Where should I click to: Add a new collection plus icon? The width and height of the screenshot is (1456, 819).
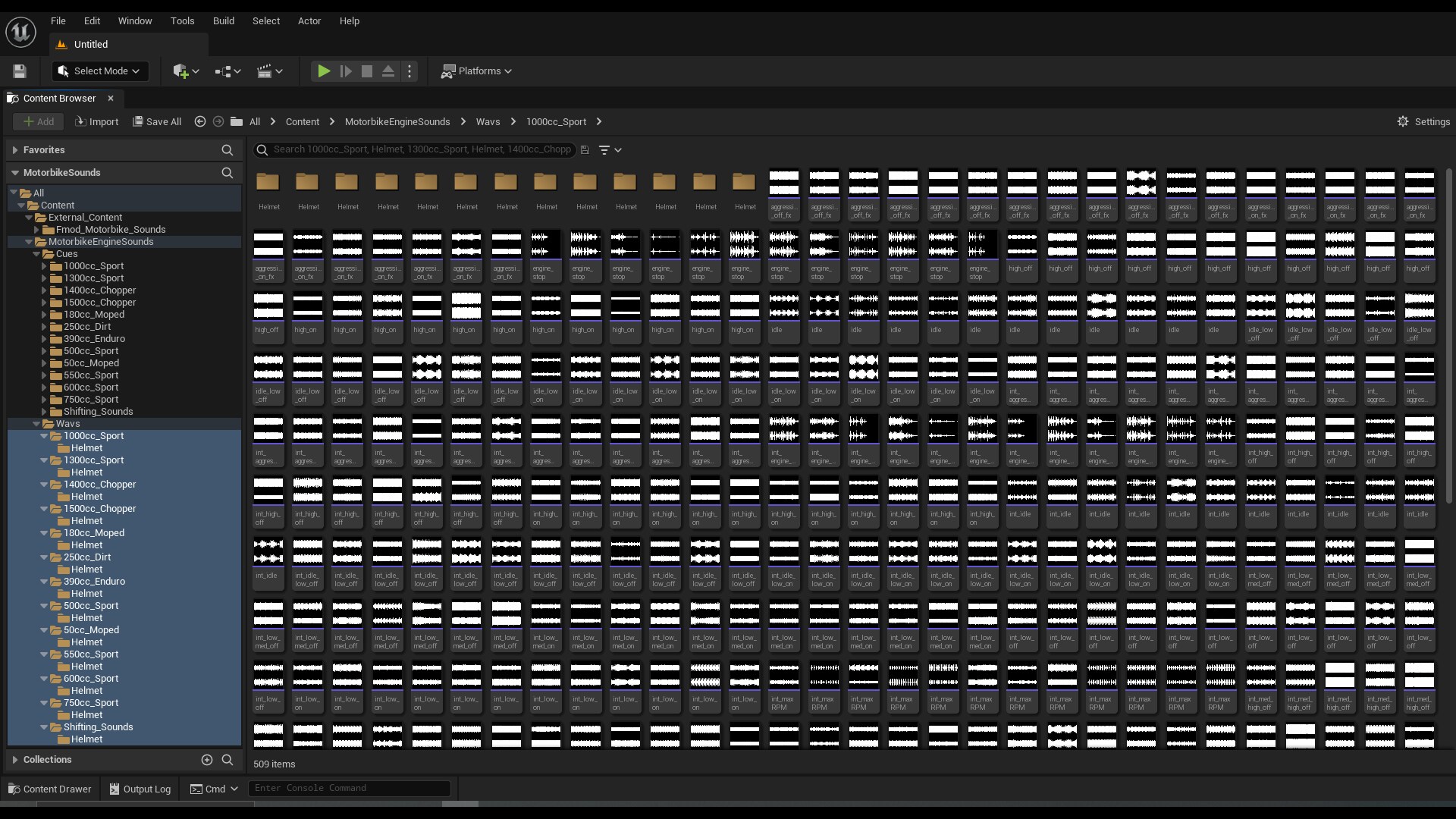(206, 759)
